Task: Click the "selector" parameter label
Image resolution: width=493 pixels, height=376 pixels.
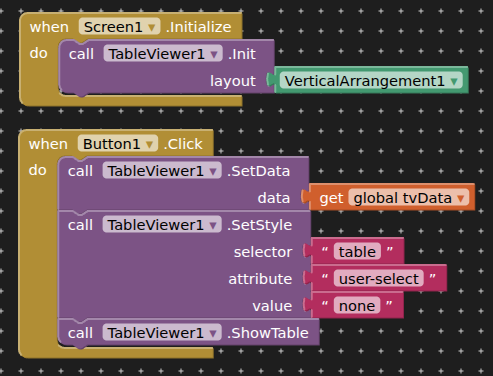Action: pos(263,252)
